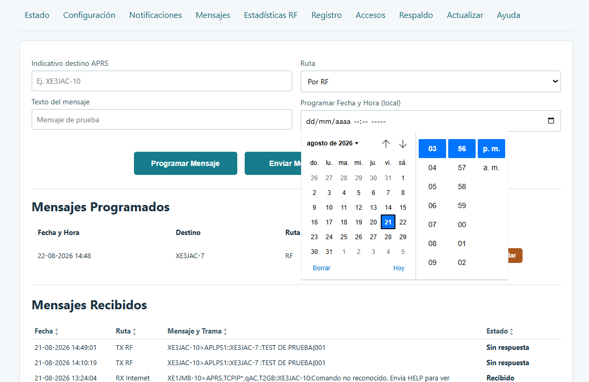Click the RX Internet route cell
The image size is (589, 382).
(132, 378)
